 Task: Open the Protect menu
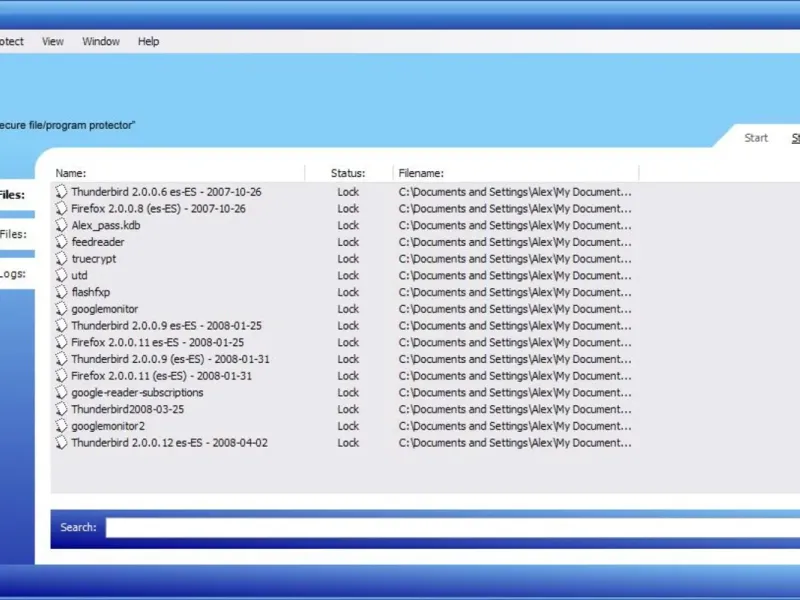tap(11, 41)
